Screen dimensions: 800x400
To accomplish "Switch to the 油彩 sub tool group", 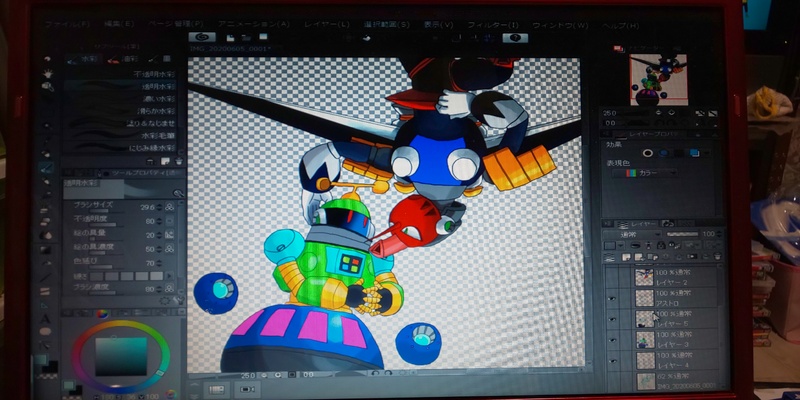I will tap(122, 59).
